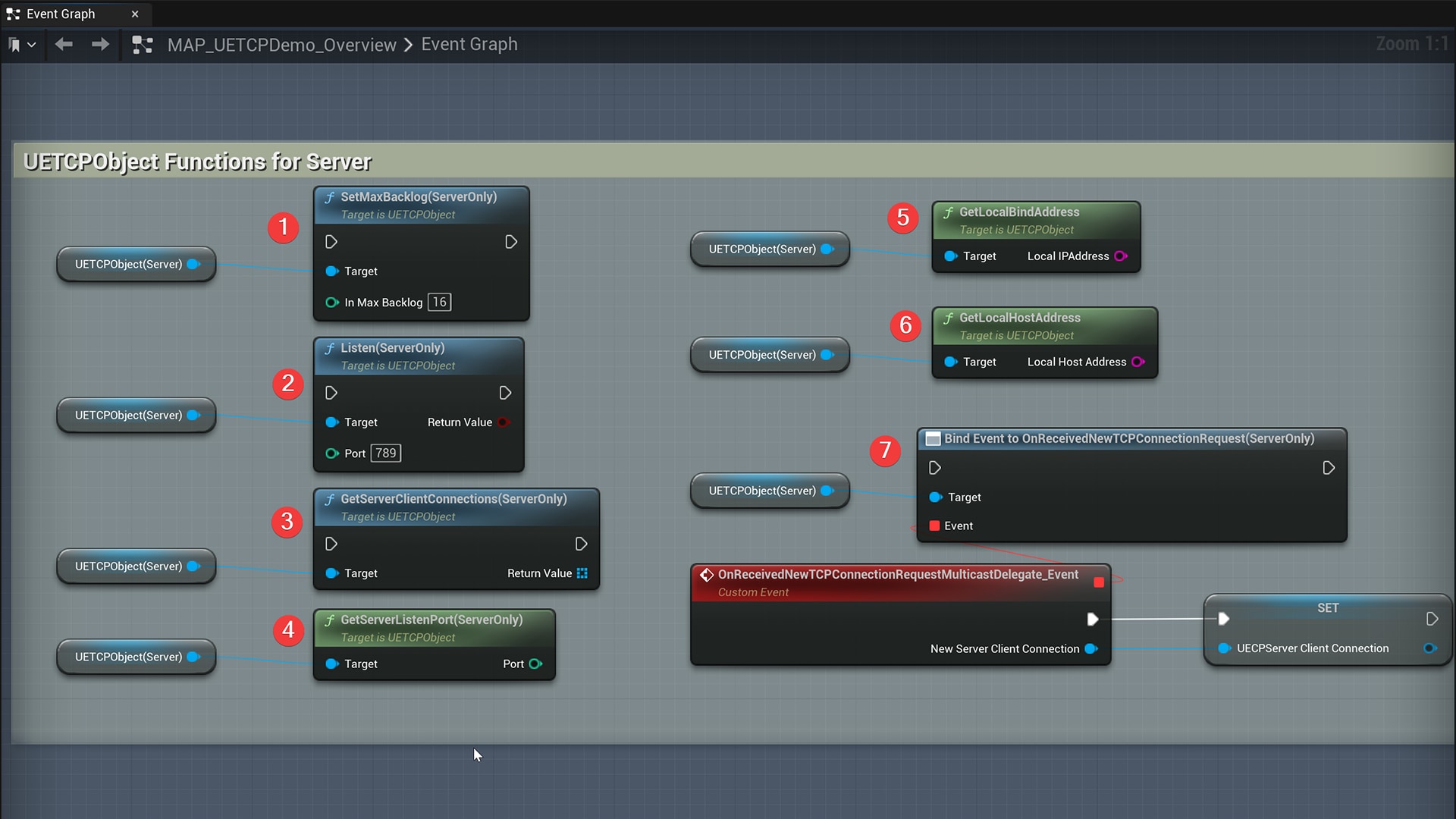Select the GetLocalHostAddress node header

[1019, 318]
